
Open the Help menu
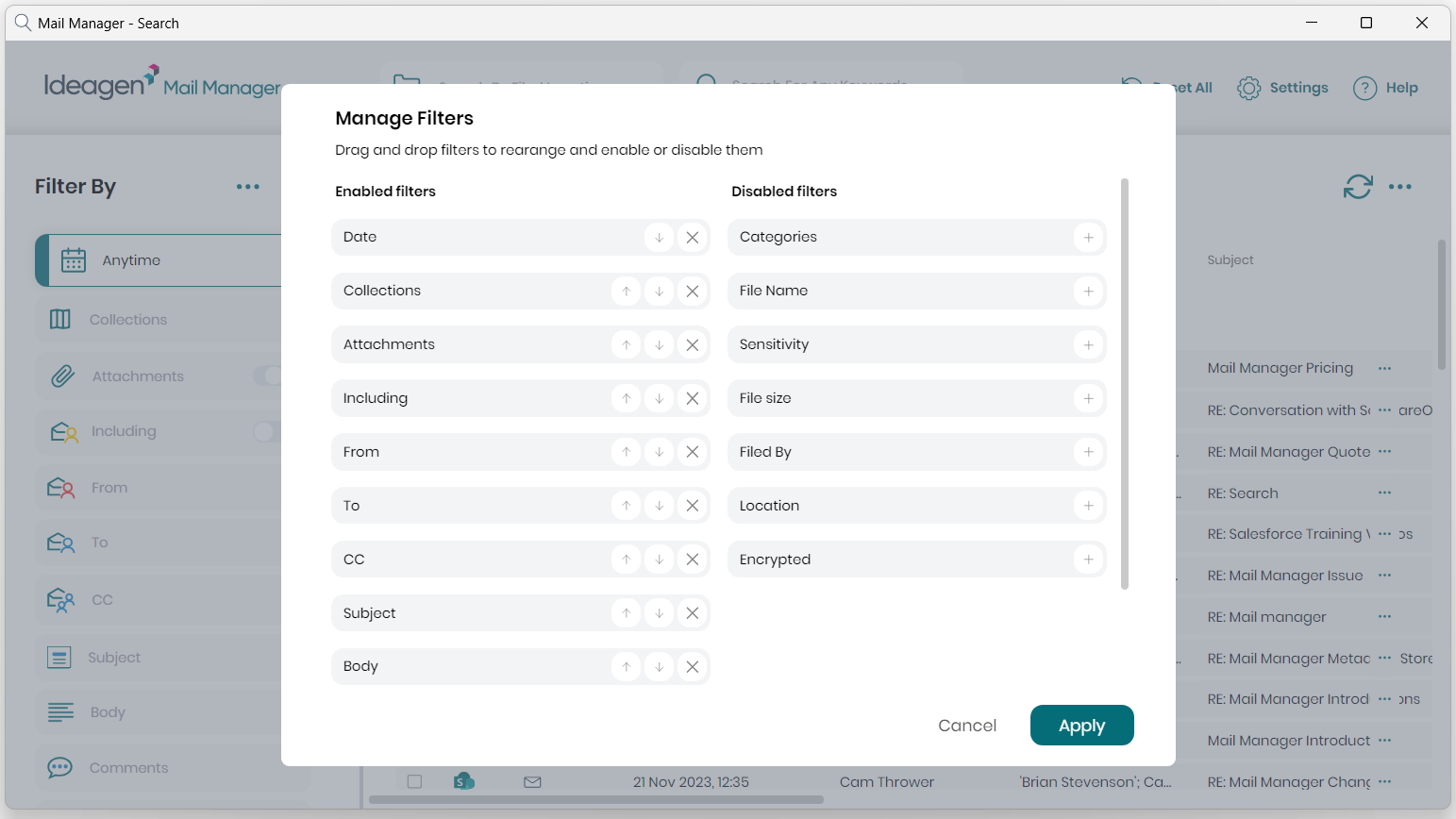click(x=1385, y=88)
